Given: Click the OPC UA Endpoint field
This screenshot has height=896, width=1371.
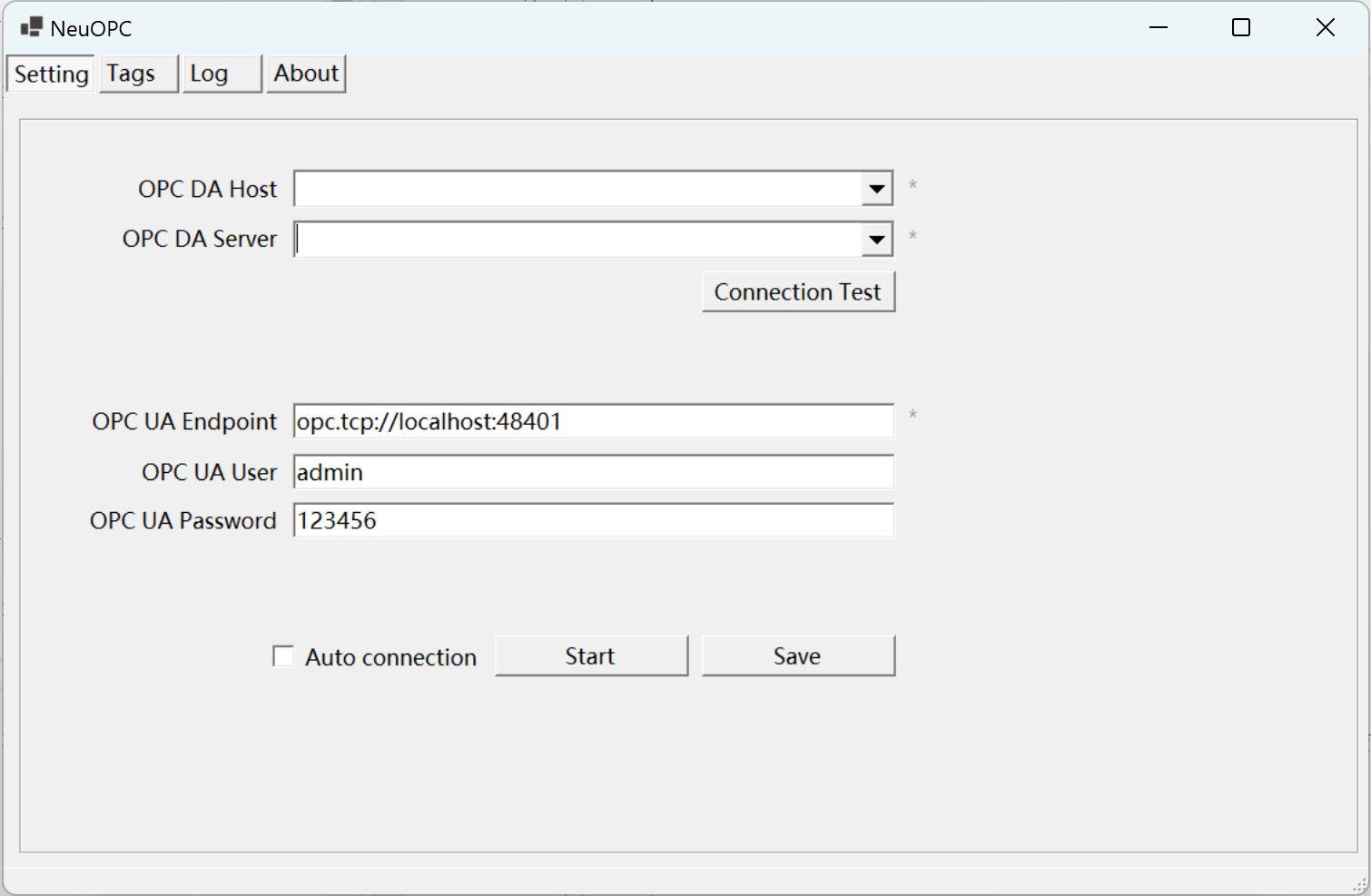Looking at the screenshot, I should (x=593, y=421).
